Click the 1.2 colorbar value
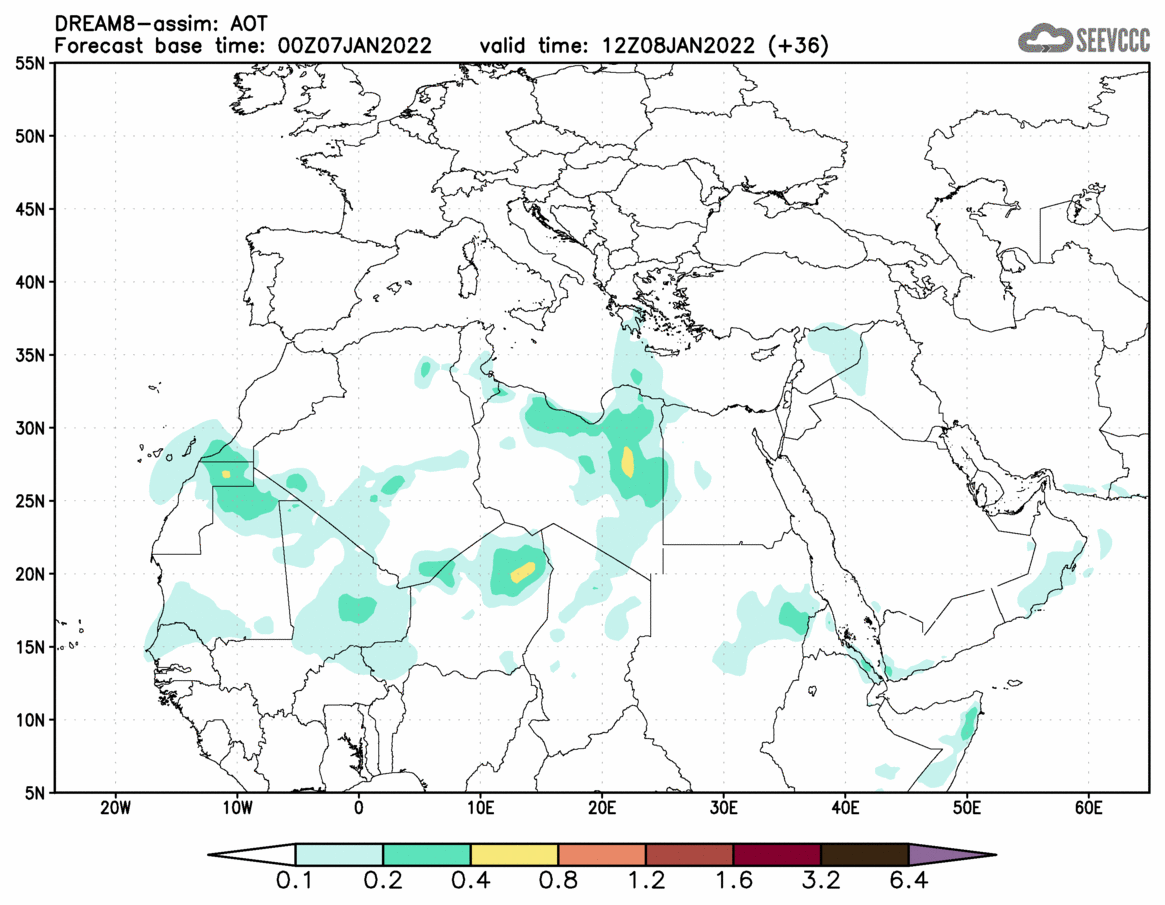This screenshot has height=905, width=1165. coord(646,881)
